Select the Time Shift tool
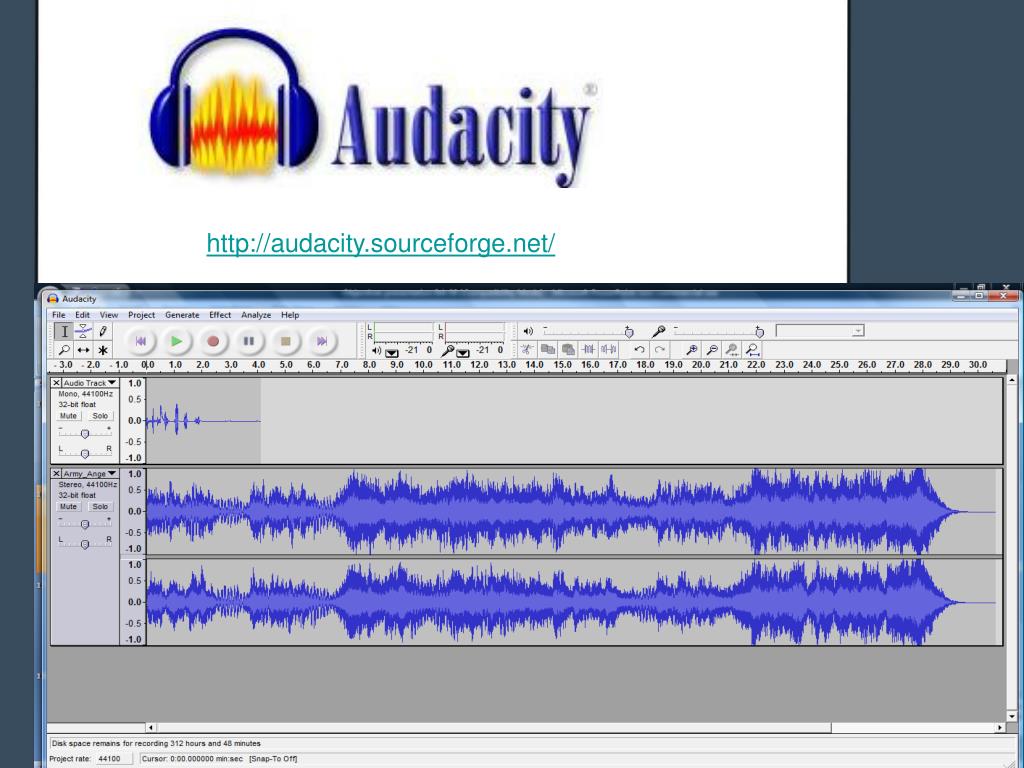The width and height of the screenshot is (1024, 768). 83,350
